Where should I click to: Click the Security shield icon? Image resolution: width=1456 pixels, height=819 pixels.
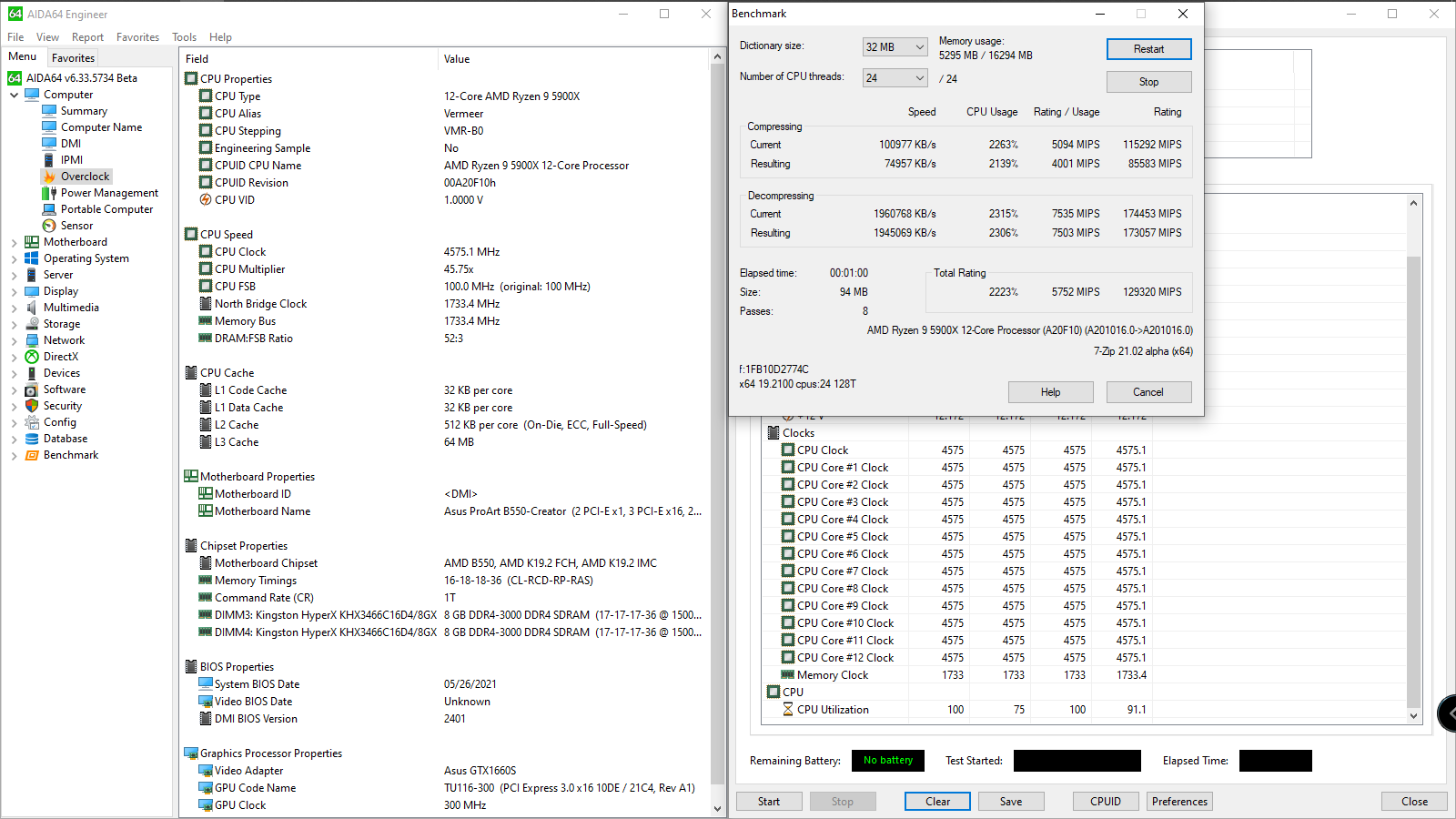click(x=32, y=406)
